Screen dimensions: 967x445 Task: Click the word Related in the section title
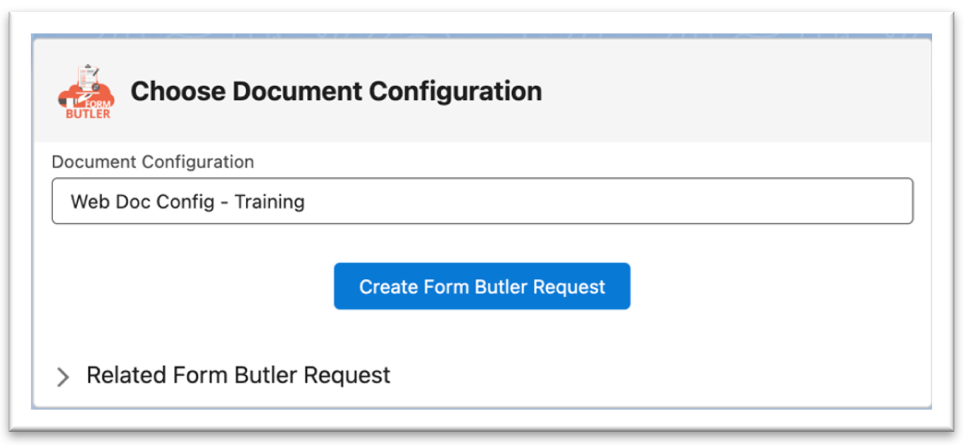pyautogui.click(x=124, y=376)
